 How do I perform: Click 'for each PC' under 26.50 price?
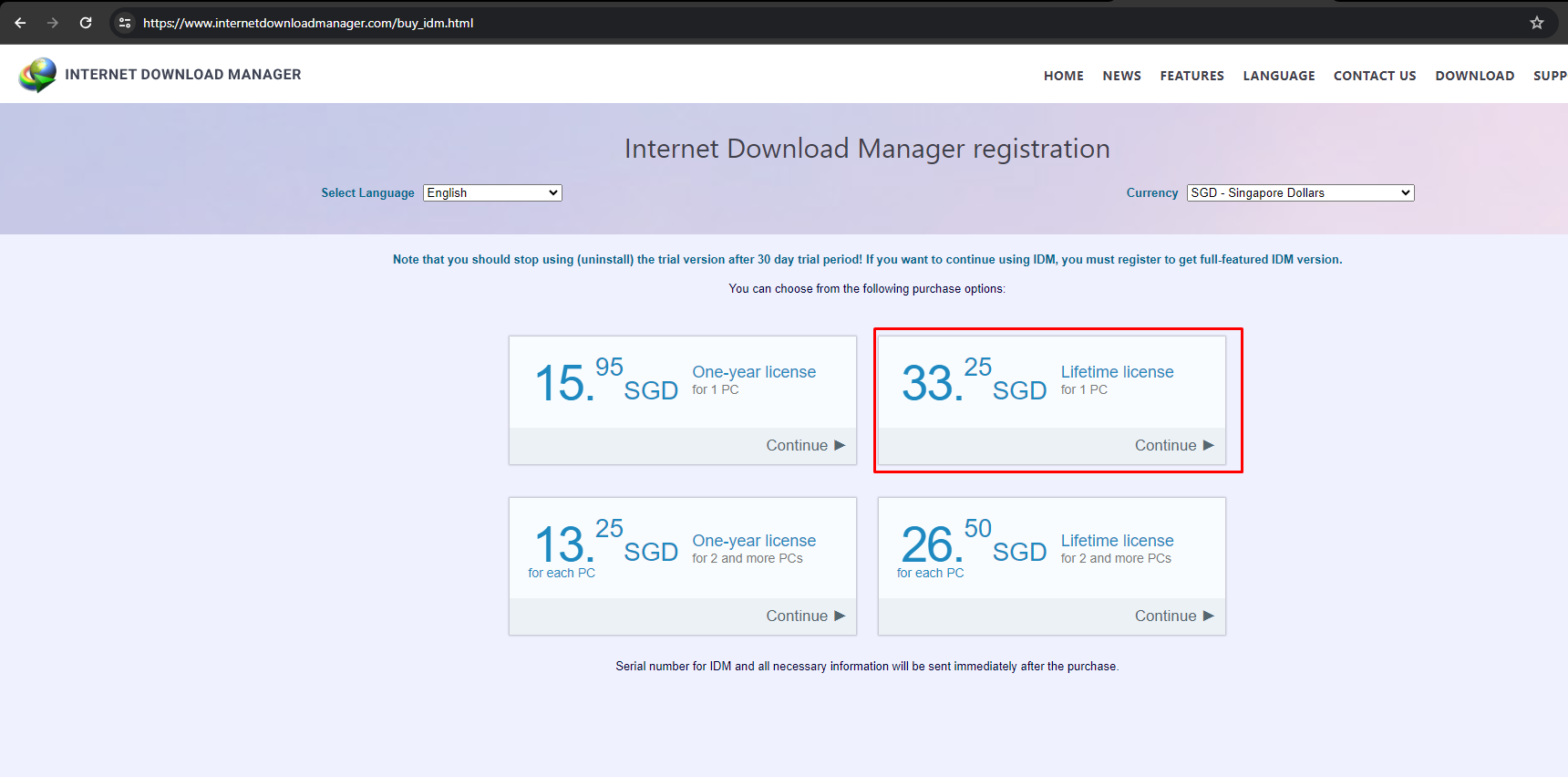click(930, 573)
